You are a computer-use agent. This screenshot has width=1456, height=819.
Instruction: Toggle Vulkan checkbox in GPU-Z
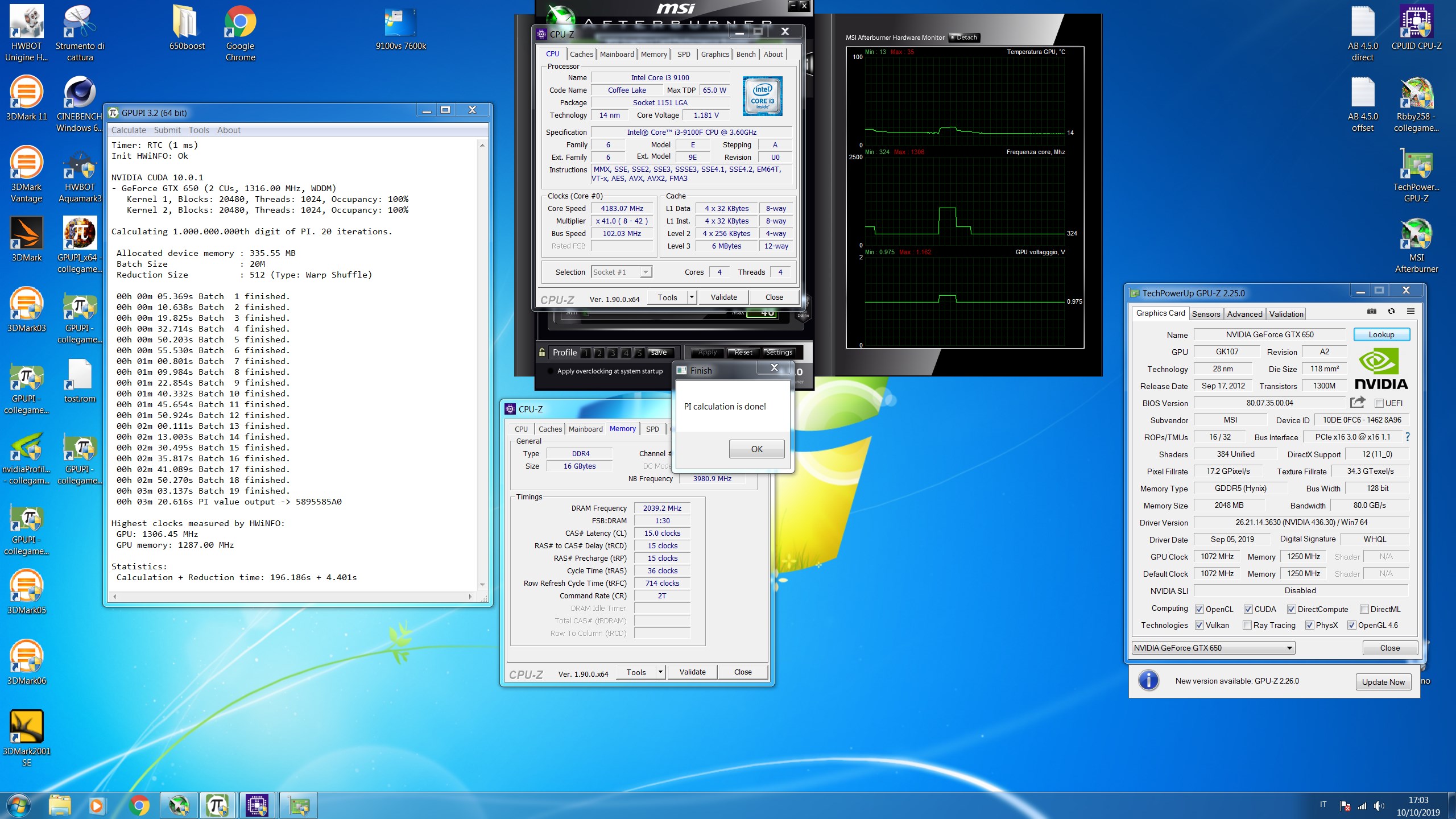[1199, 625]
